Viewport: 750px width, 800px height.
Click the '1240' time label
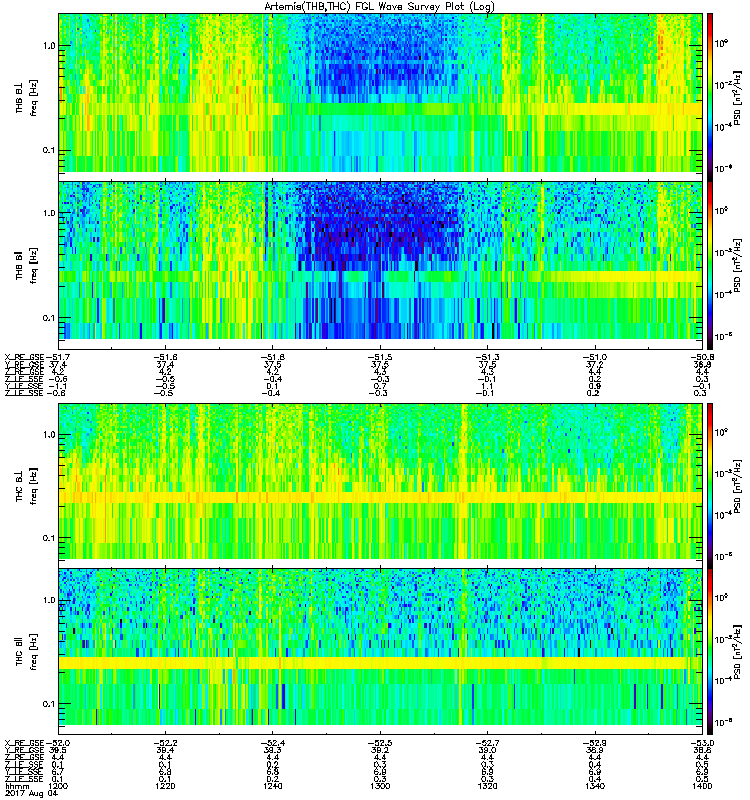click(273, 786)
